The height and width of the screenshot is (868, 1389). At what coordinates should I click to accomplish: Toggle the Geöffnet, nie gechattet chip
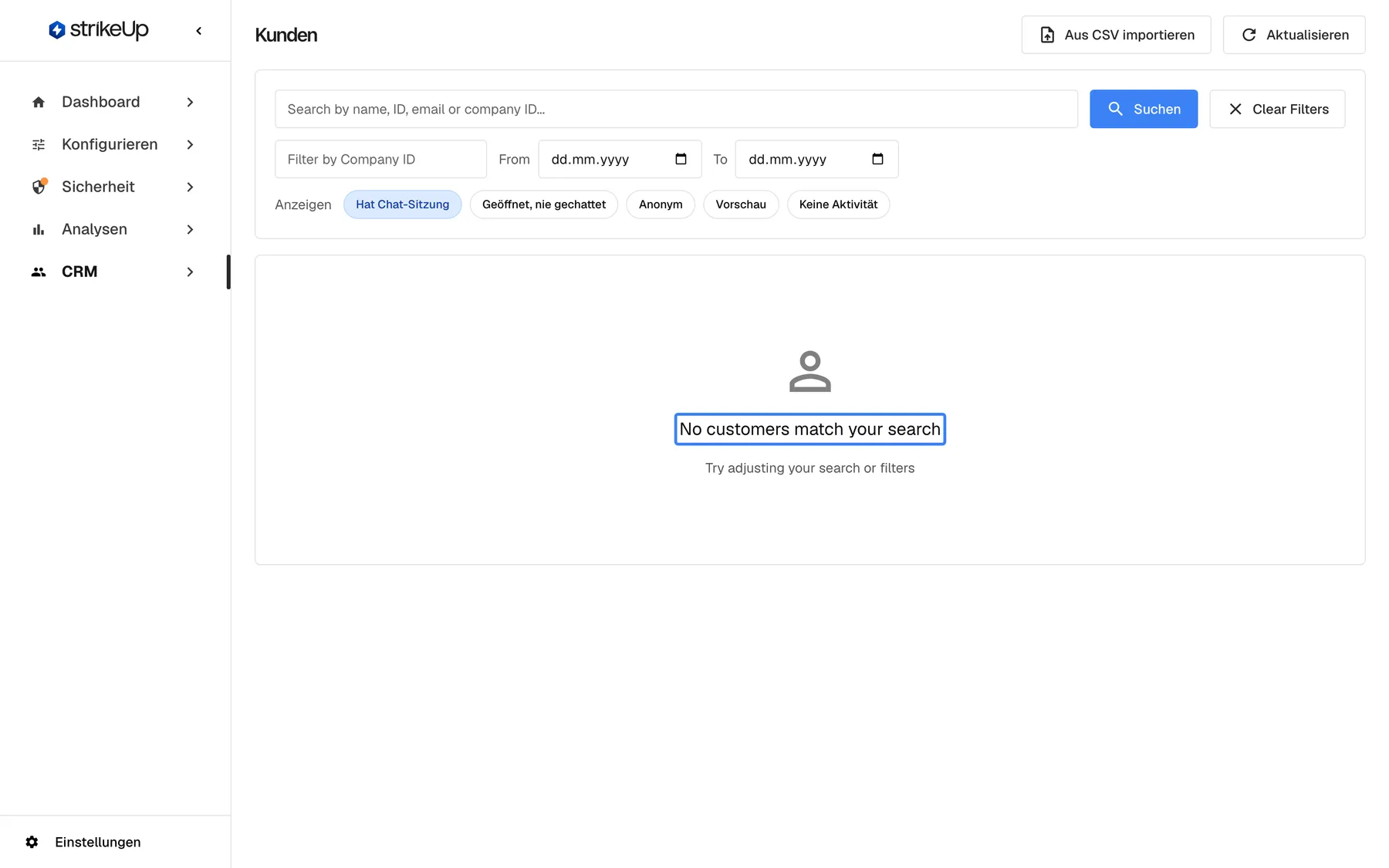[x=544, y=204]
